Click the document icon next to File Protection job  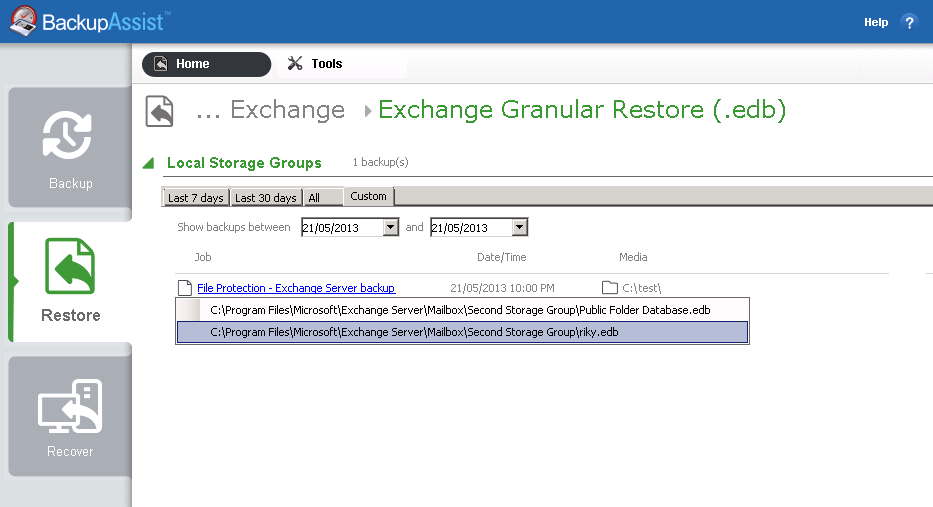click(x=185, y=288)
